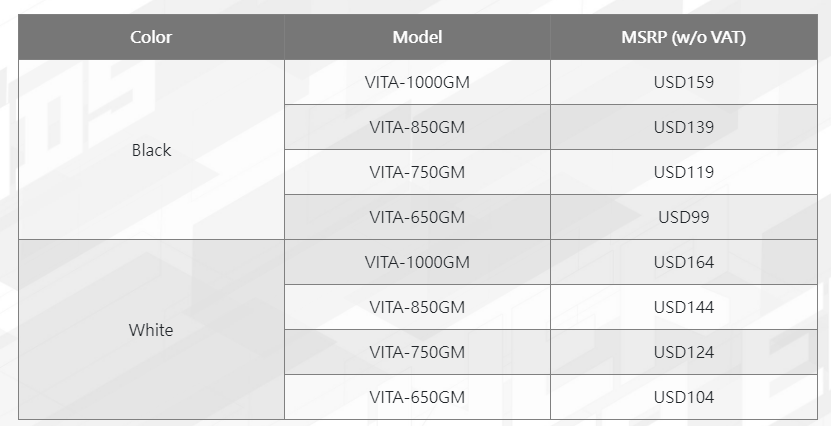Select the White VITA-650GM model cell
Screen dimensions: 831x426
pos(417,397)
